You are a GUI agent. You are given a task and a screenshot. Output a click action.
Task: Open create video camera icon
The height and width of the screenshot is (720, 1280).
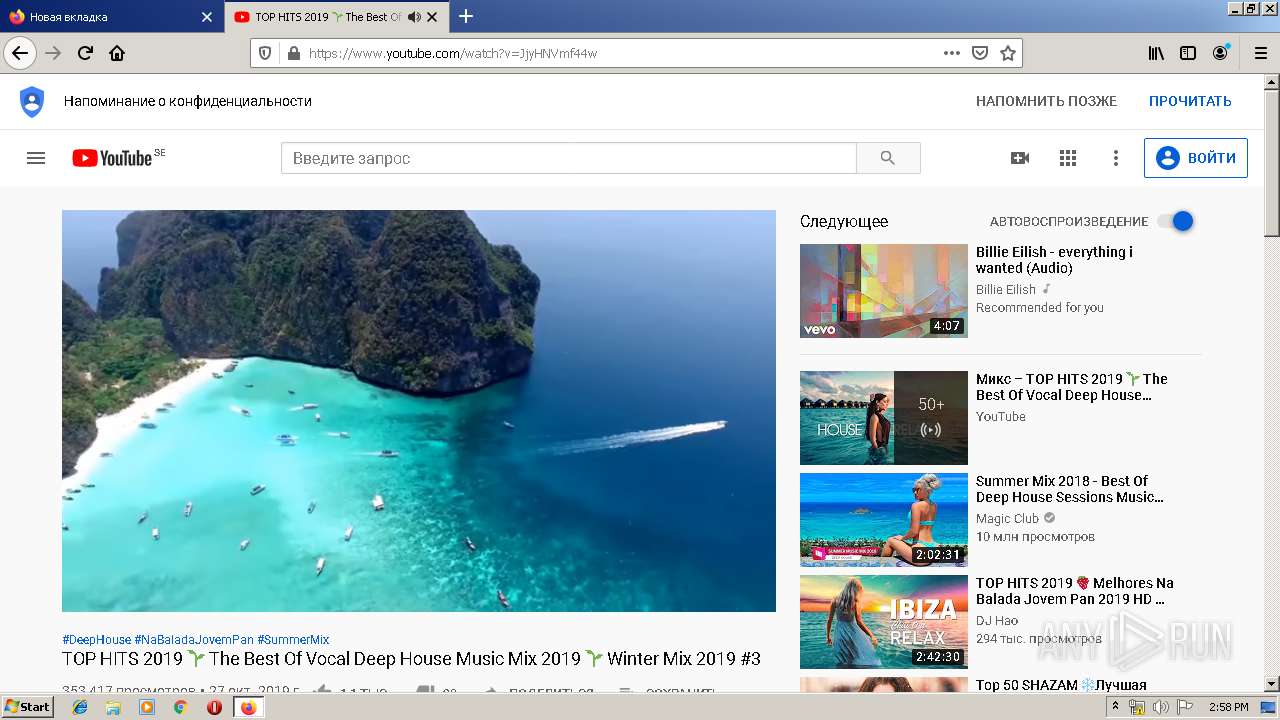pyautogui.click(x=1020, y=158)
